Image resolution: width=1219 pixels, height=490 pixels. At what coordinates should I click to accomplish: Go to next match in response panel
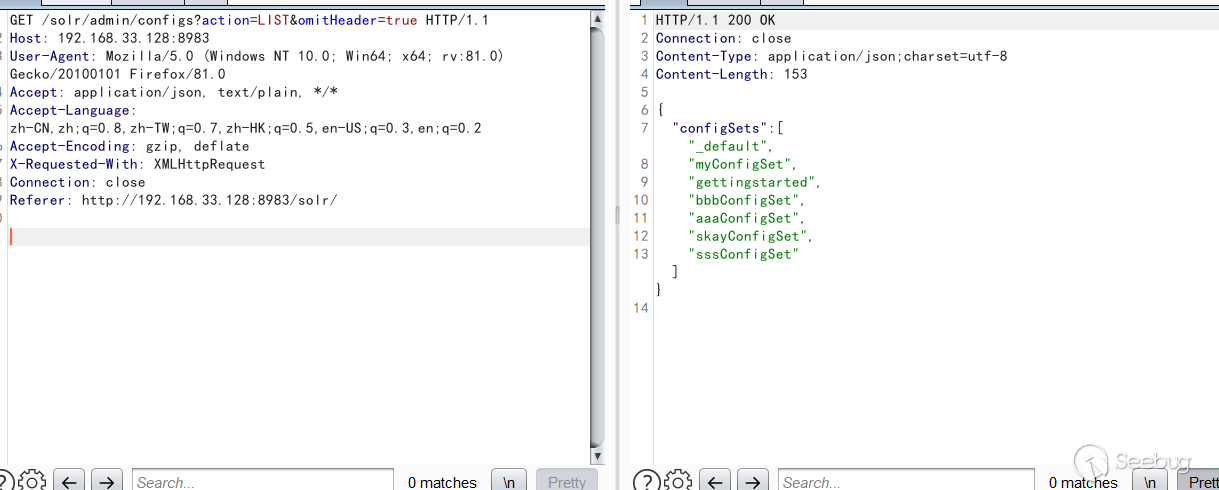pos(752,481)
